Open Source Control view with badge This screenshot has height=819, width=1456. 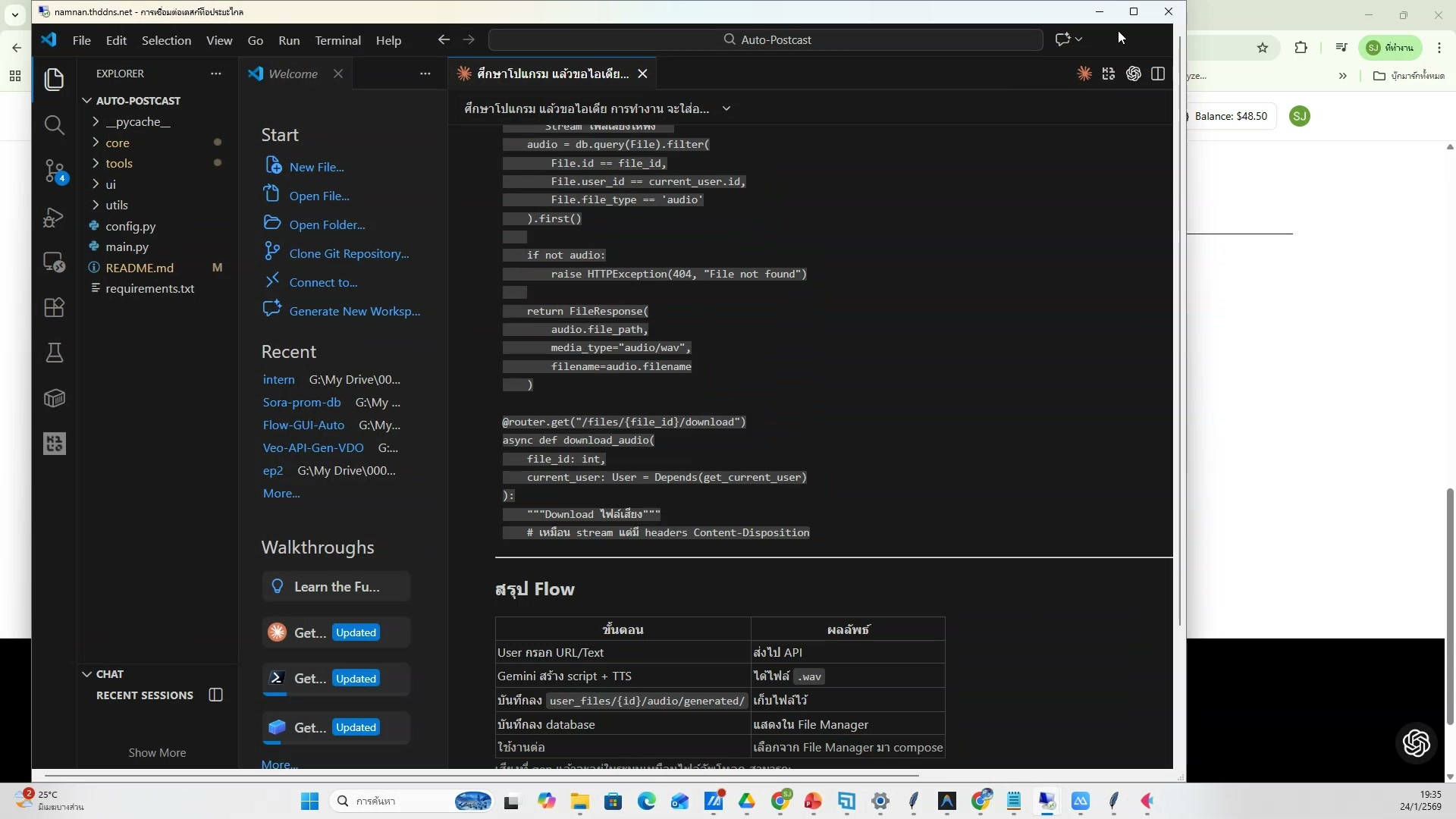(54, 171)
